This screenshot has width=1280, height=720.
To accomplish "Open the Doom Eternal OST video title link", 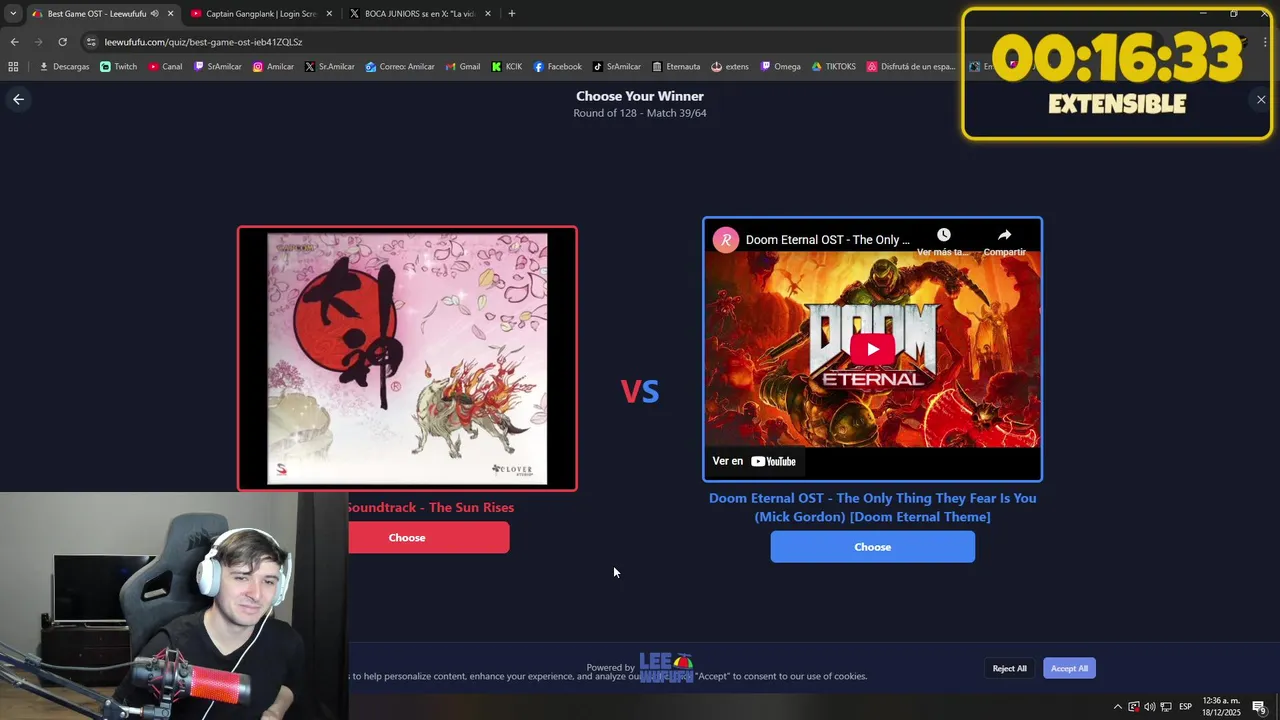I will 828,240.
